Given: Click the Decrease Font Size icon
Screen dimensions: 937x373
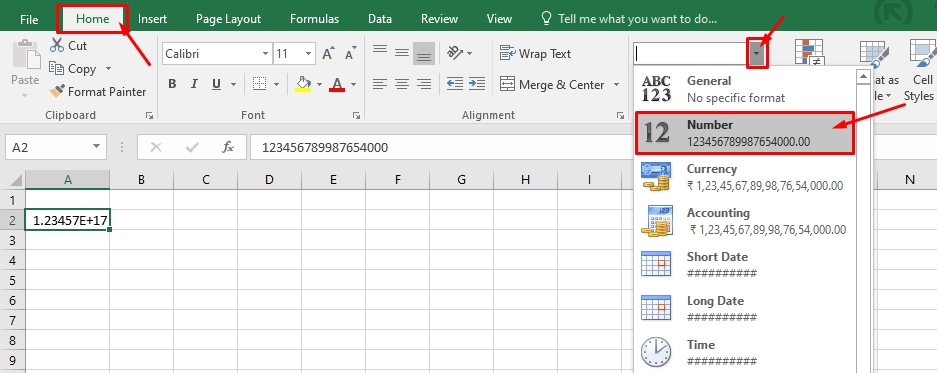Looking at the screenshot, I should pyautogui.click(x=350, y=53).
